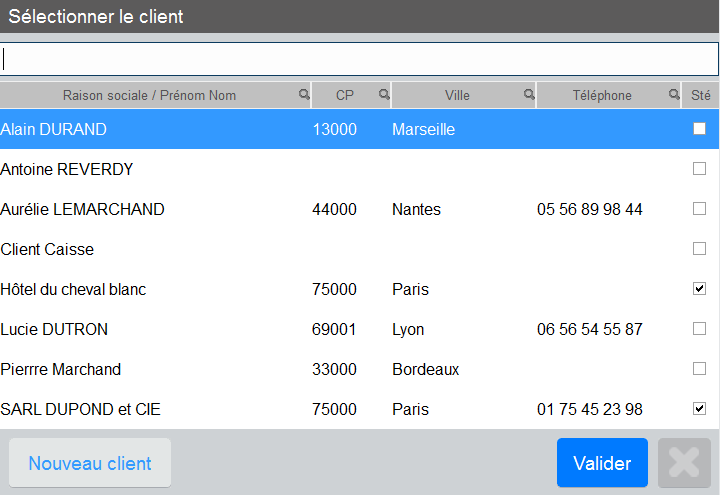Click the search magnifier in the CP column

[384, 95]
